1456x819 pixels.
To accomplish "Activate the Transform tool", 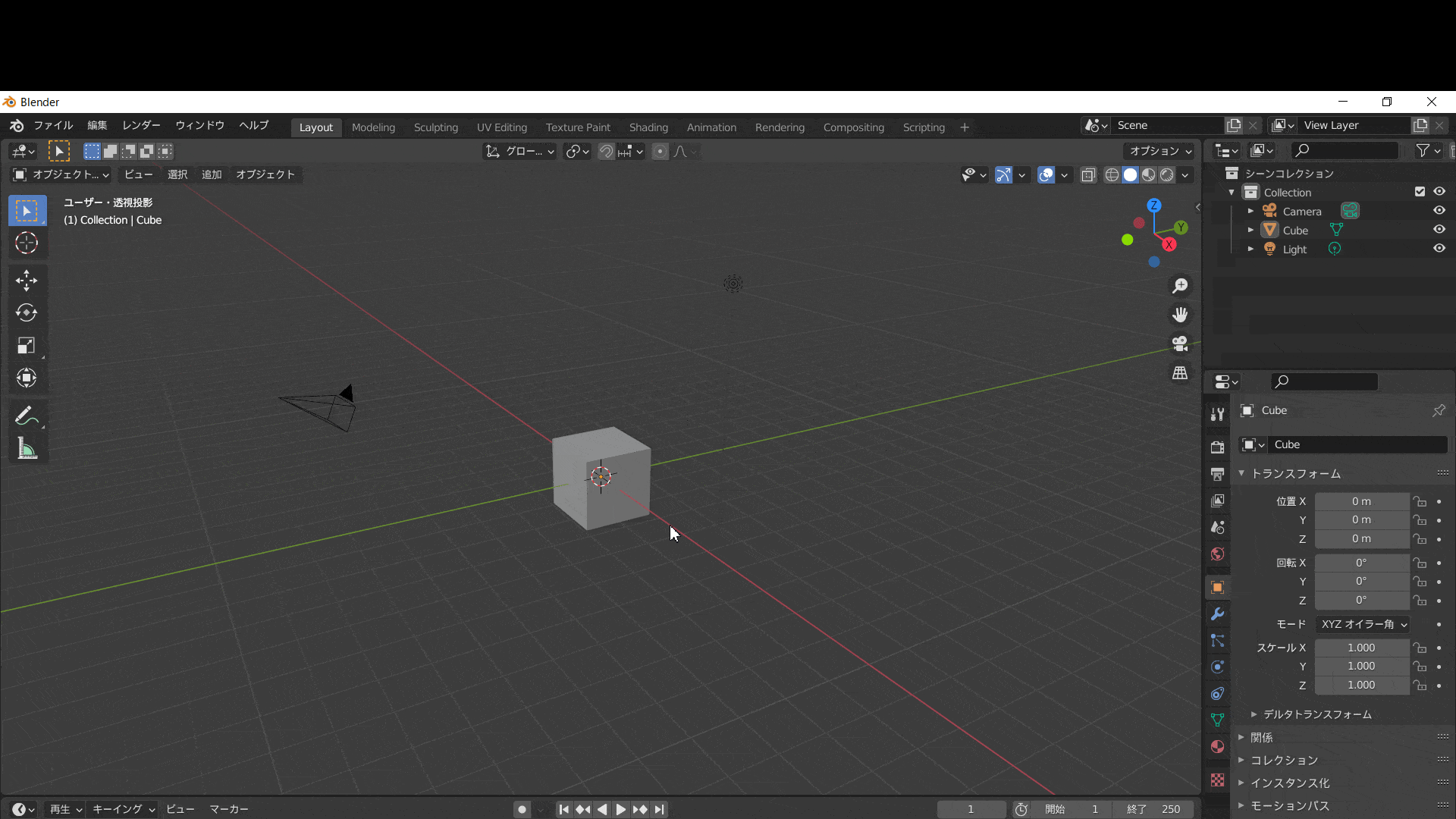I will (27, 378).
